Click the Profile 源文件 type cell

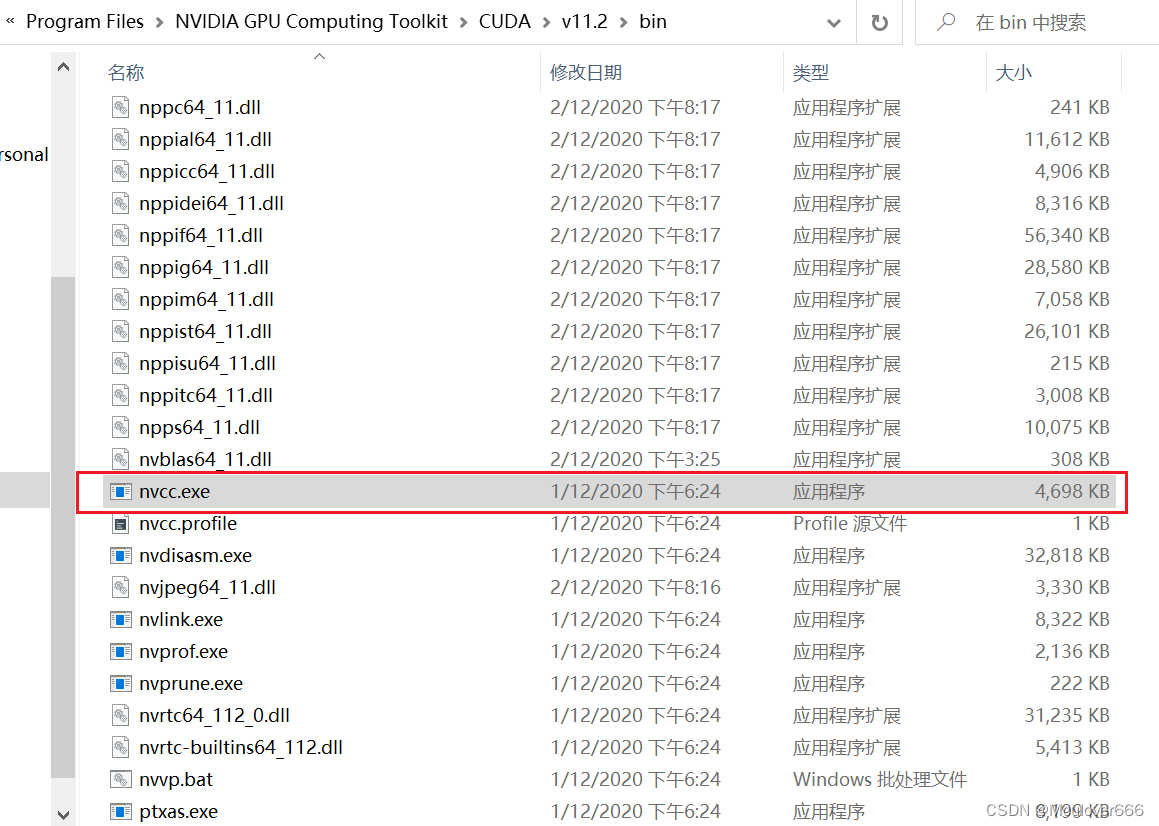[849, 524]
